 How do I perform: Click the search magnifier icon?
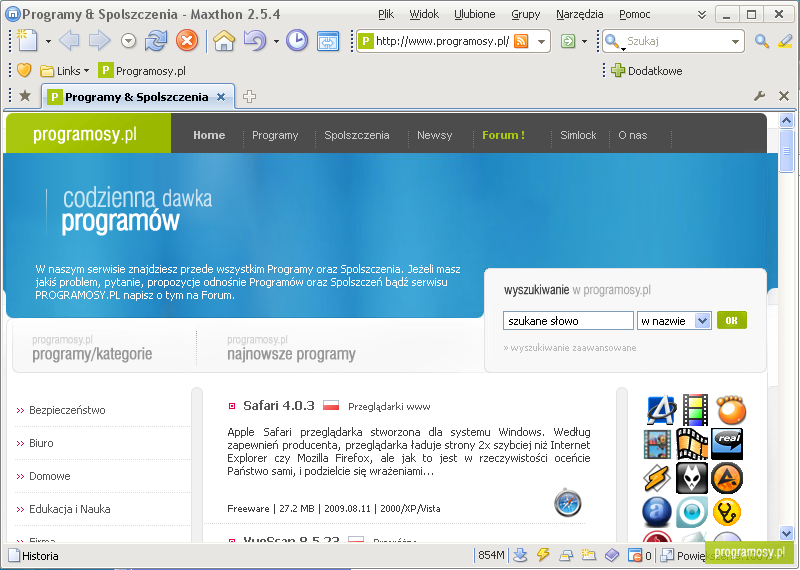762,41
